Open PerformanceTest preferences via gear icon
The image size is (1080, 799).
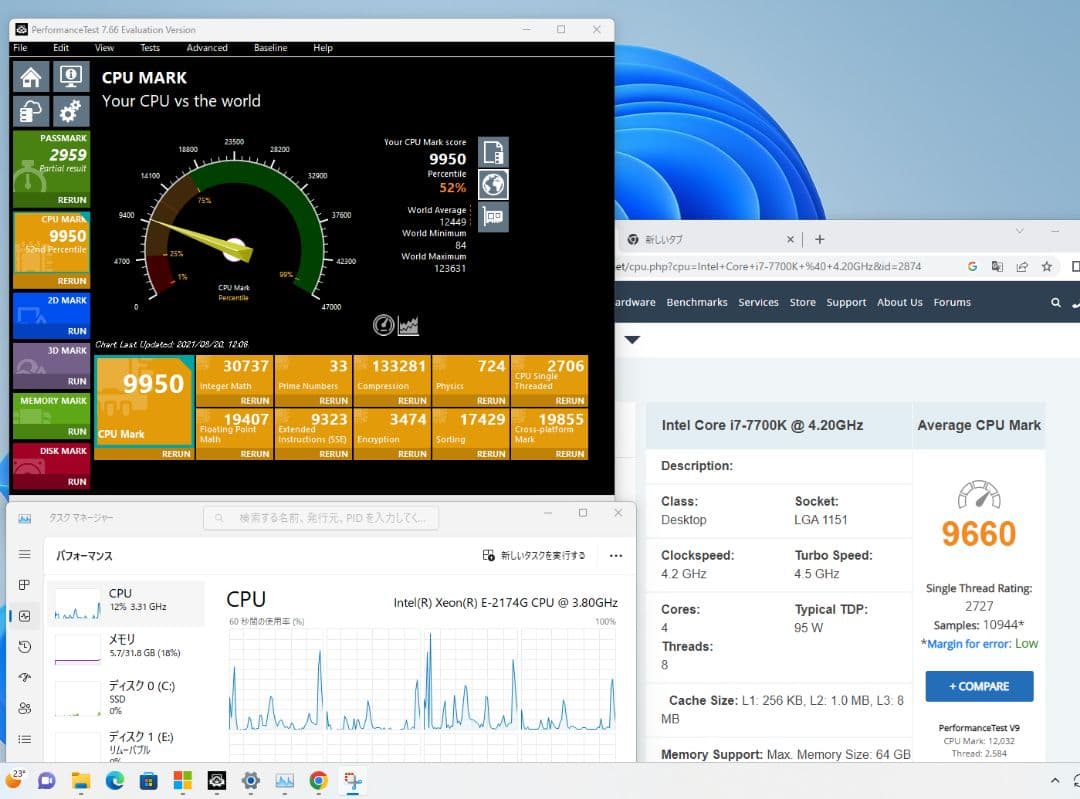(x=69, y=111)
